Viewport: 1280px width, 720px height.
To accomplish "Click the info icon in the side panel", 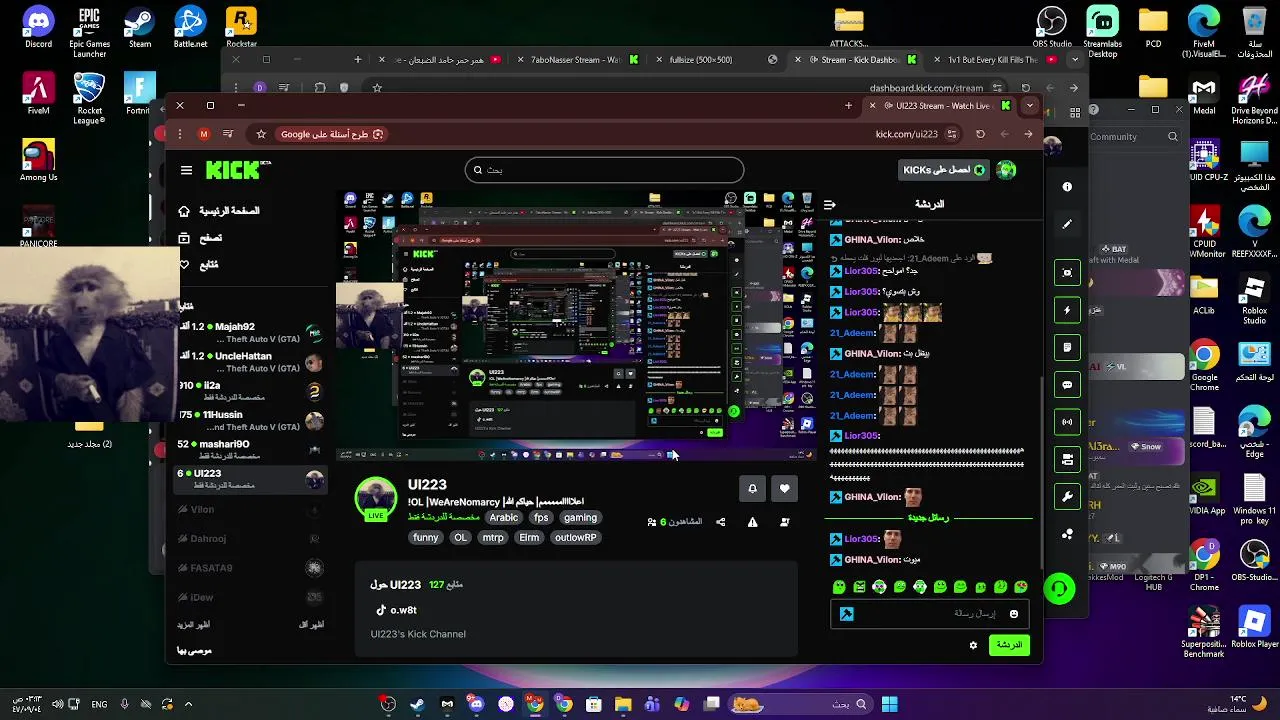I will coord(1067,187).
